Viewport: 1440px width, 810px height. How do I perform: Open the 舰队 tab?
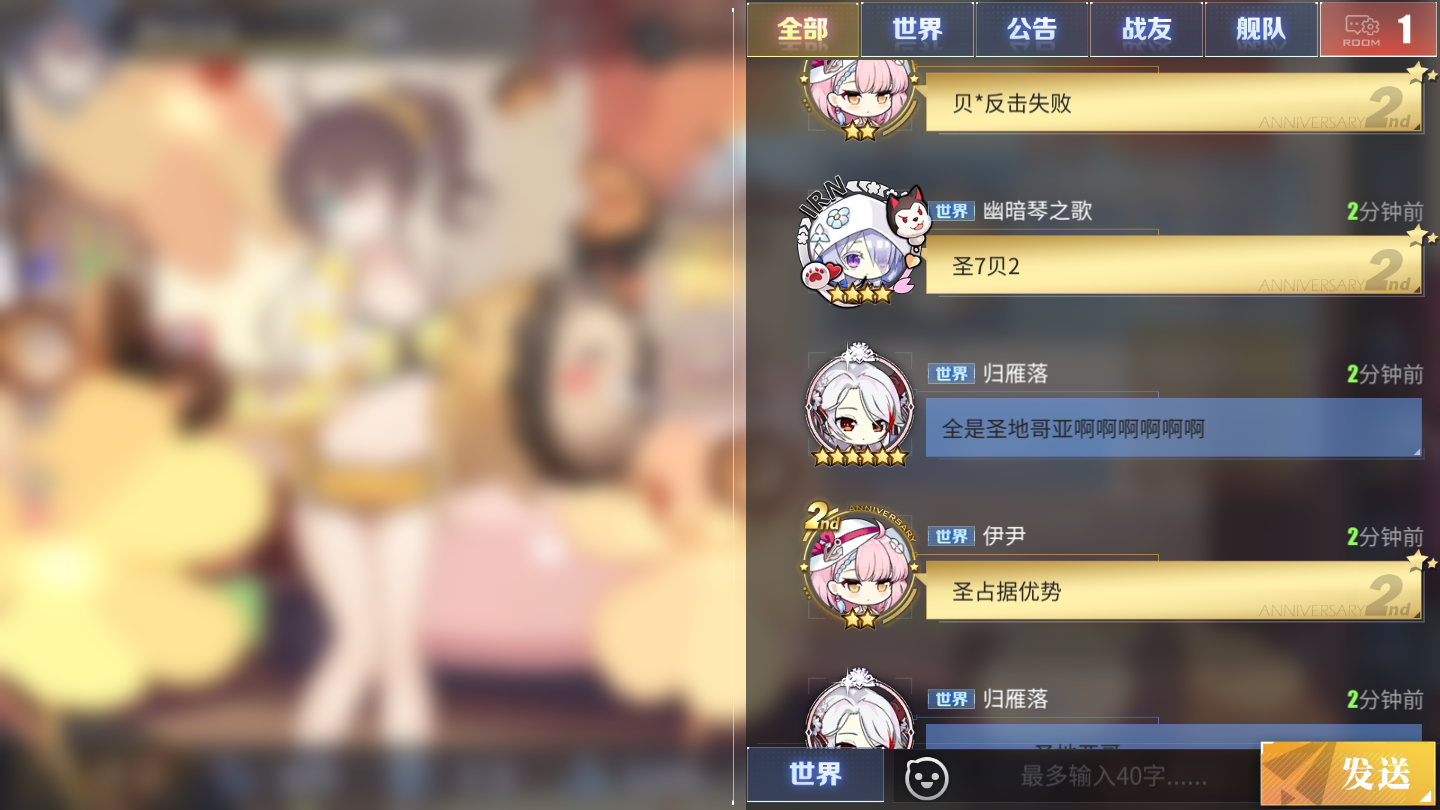click(x=1261, y=29)
